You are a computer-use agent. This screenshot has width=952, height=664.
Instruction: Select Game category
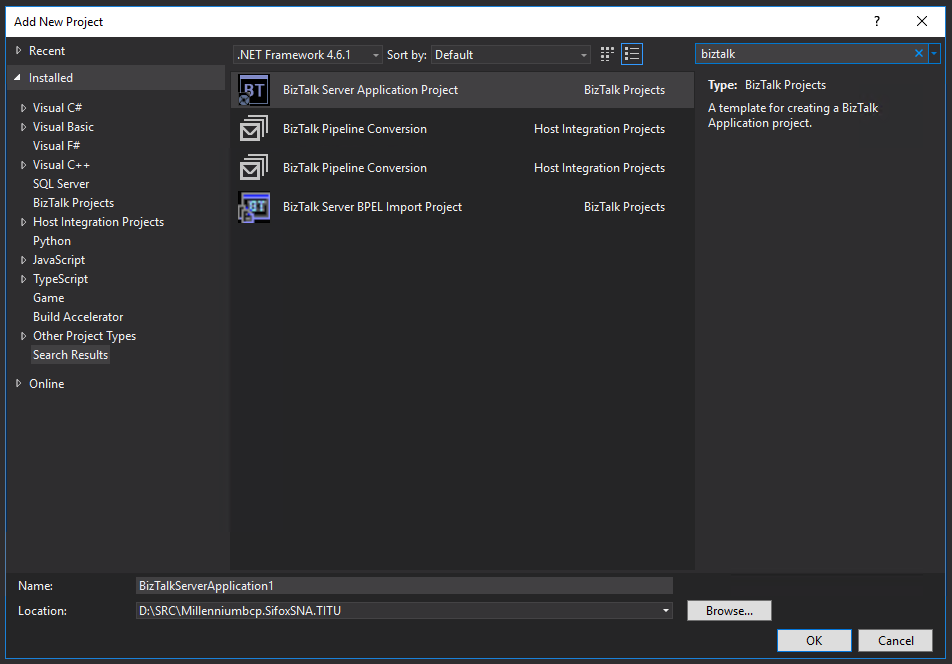(49, 298)
